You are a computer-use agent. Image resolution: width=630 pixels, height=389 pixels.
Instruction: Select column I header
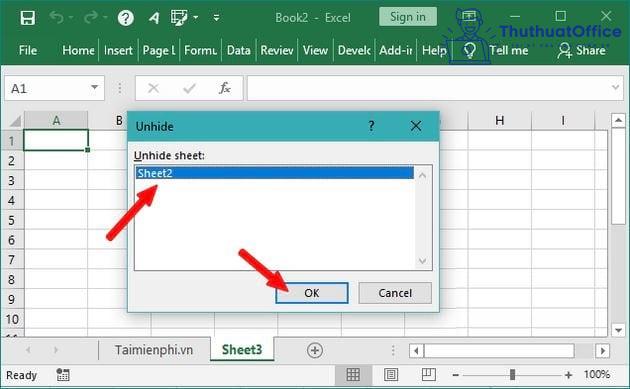click(563, 120)
